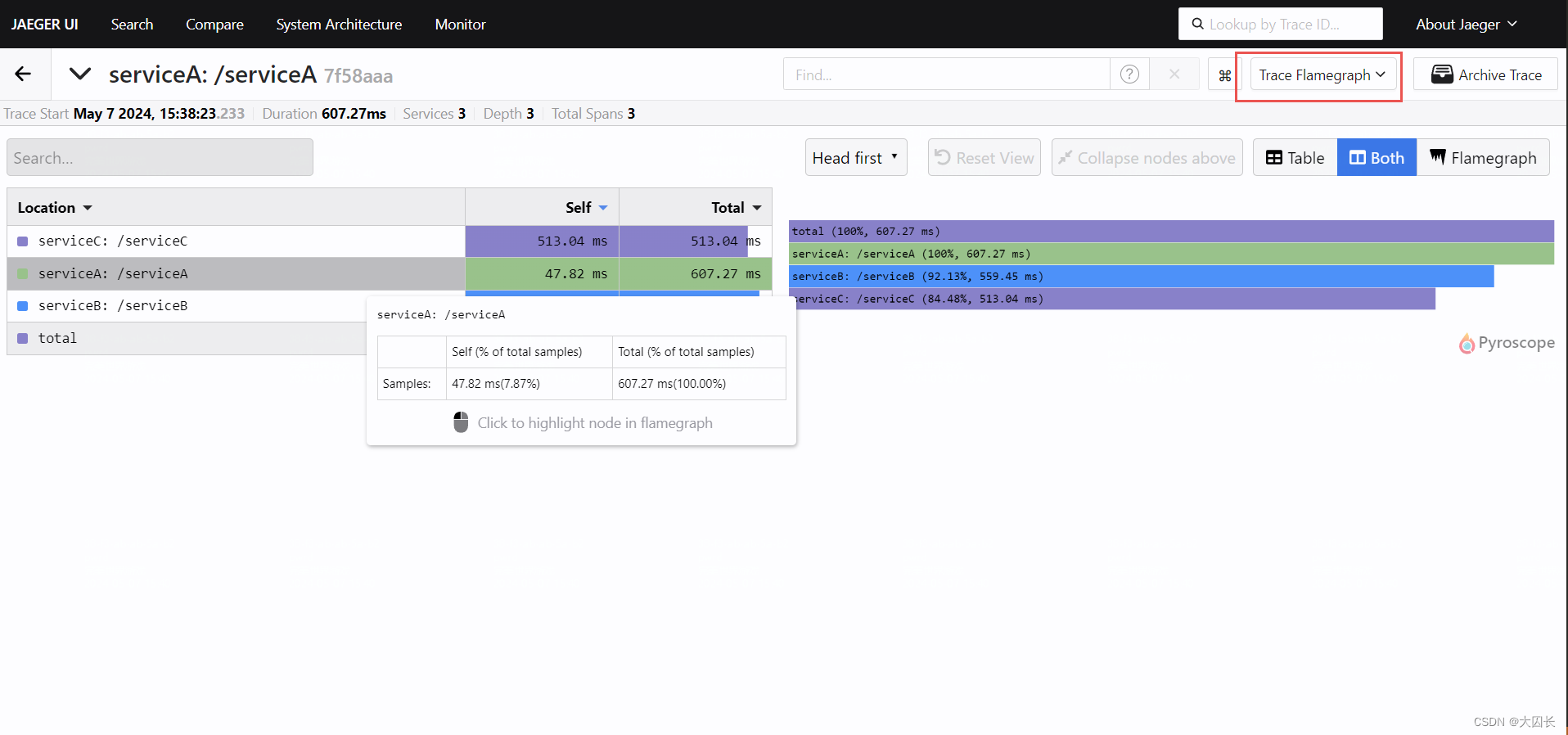Click the 607.27 ms Total cell
Image resolution: width=1568 pixels, height=735 pixels.
point(696,273)
